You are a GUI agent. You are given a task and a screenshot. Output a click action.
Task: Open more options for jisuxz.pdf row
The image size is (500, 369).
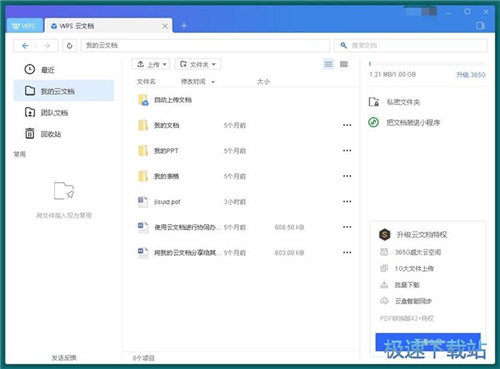tap(347, 202)
